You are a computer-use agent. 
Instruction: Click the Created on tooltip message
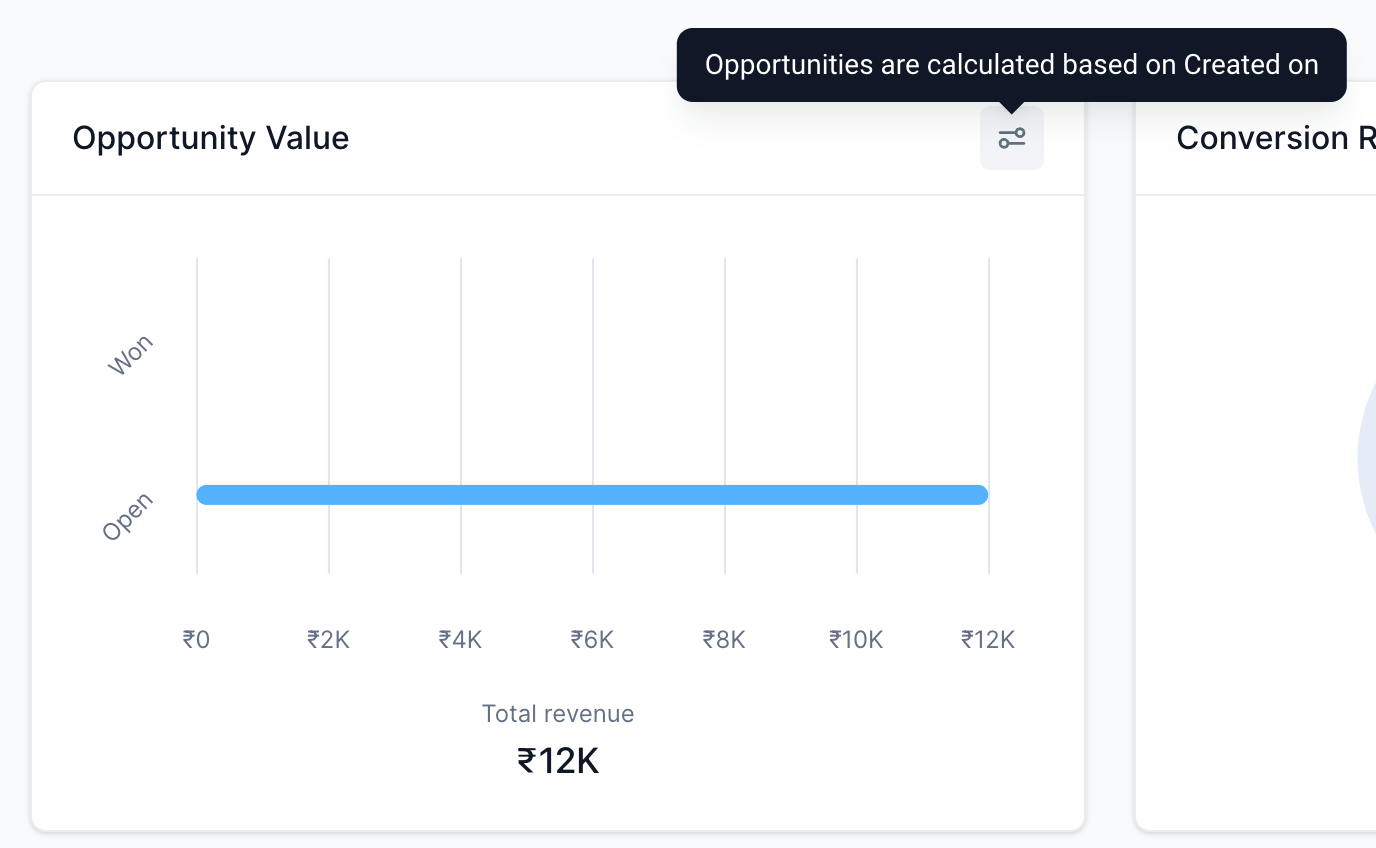click(1012, 65)
